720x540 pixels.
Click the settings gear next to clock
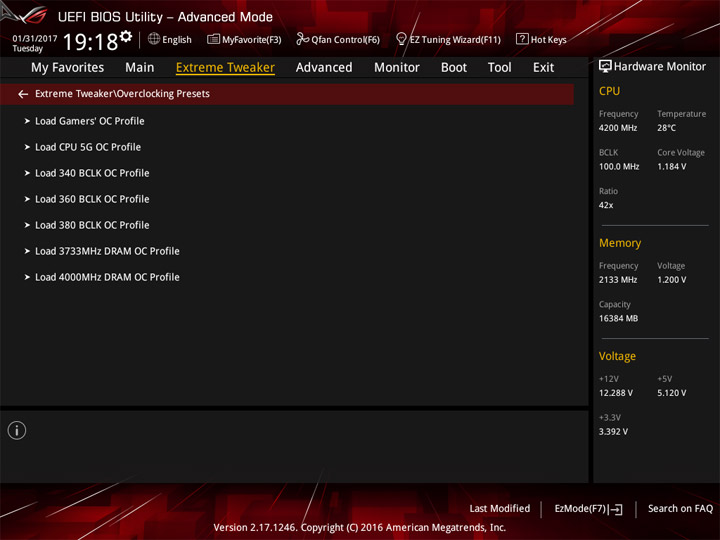click(126, 36)
